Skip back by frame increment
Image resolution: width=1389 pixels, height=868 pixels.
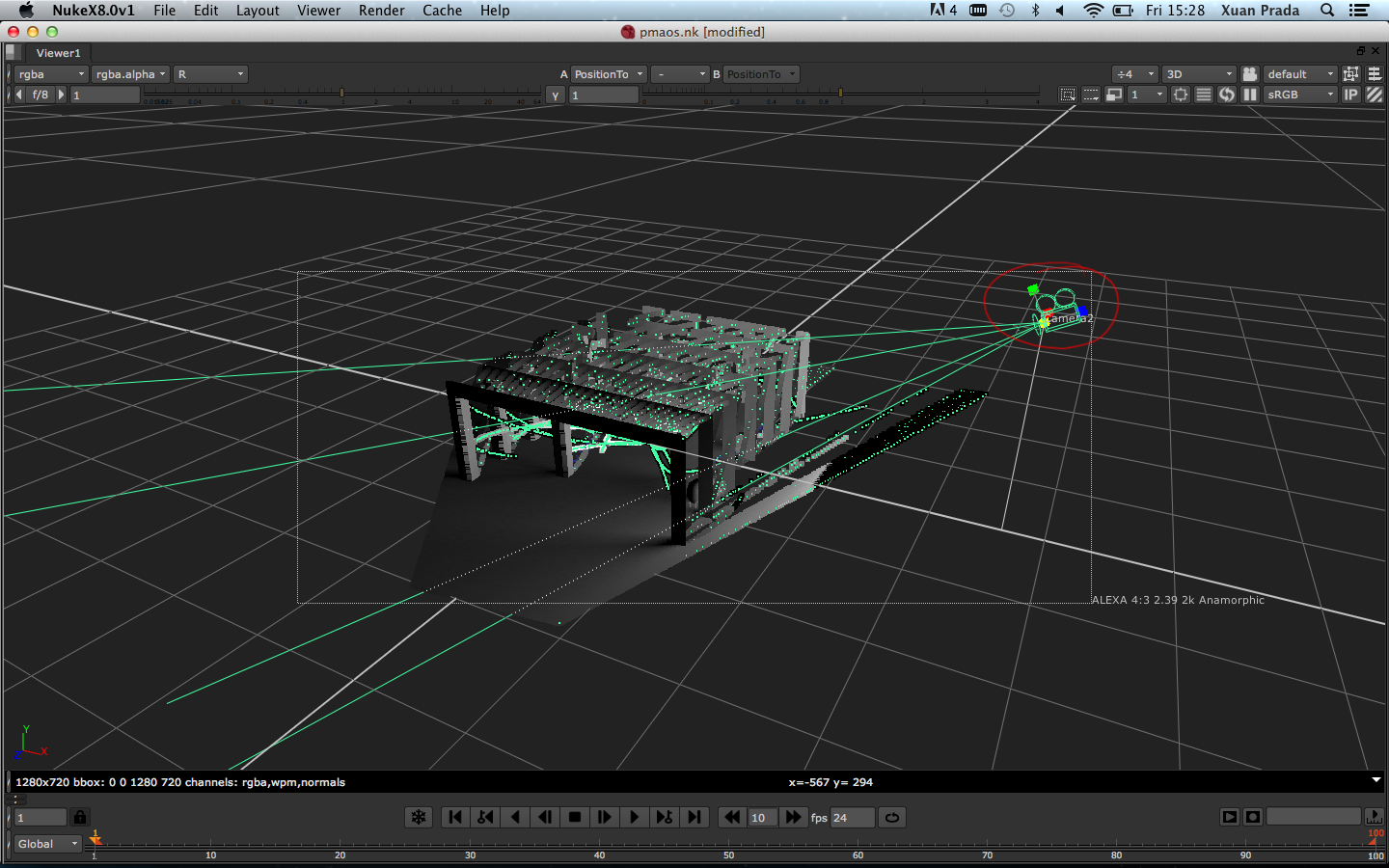(x=732, y=817)
